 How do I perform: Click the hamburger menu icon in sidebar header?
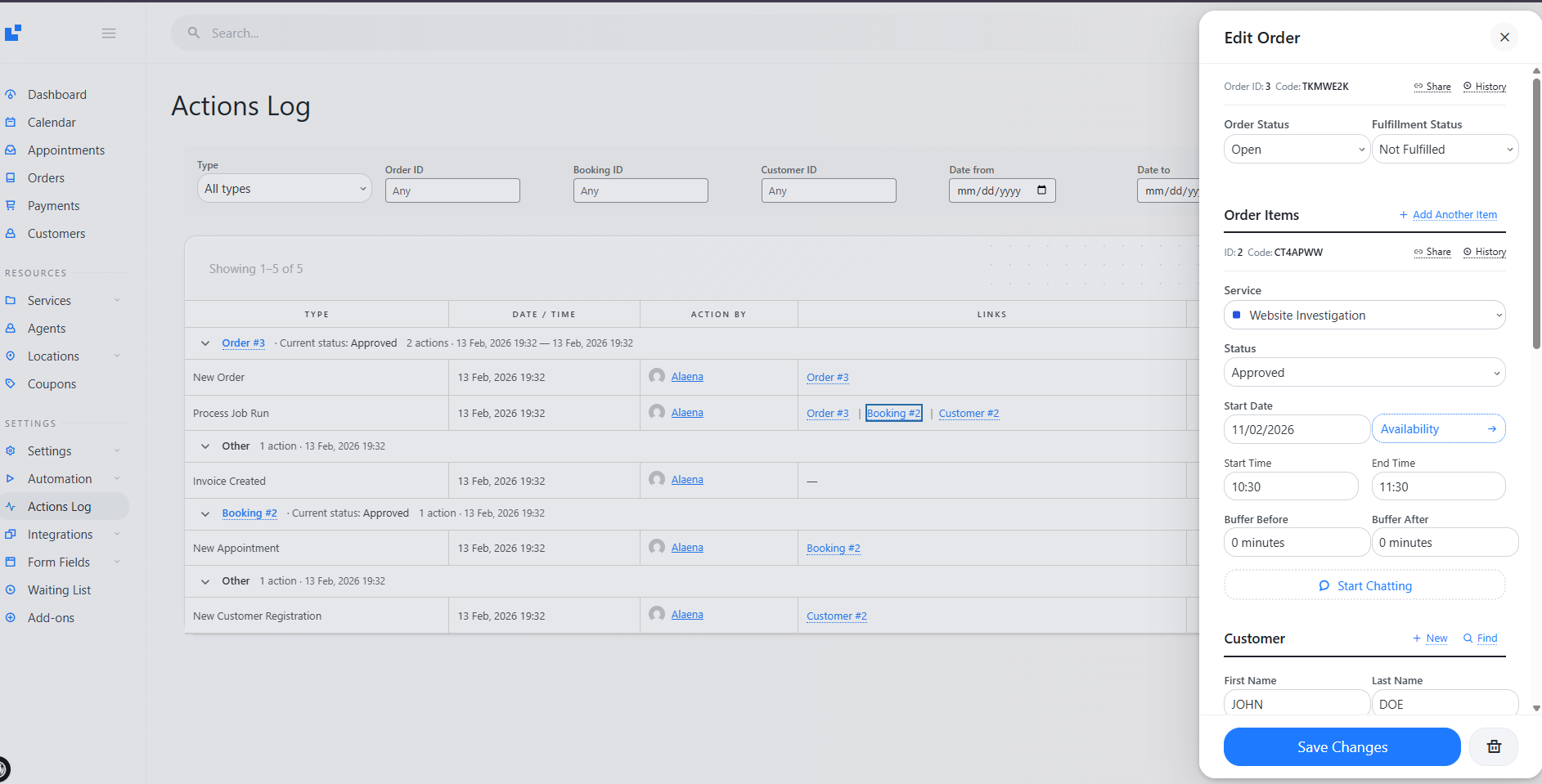109,34
